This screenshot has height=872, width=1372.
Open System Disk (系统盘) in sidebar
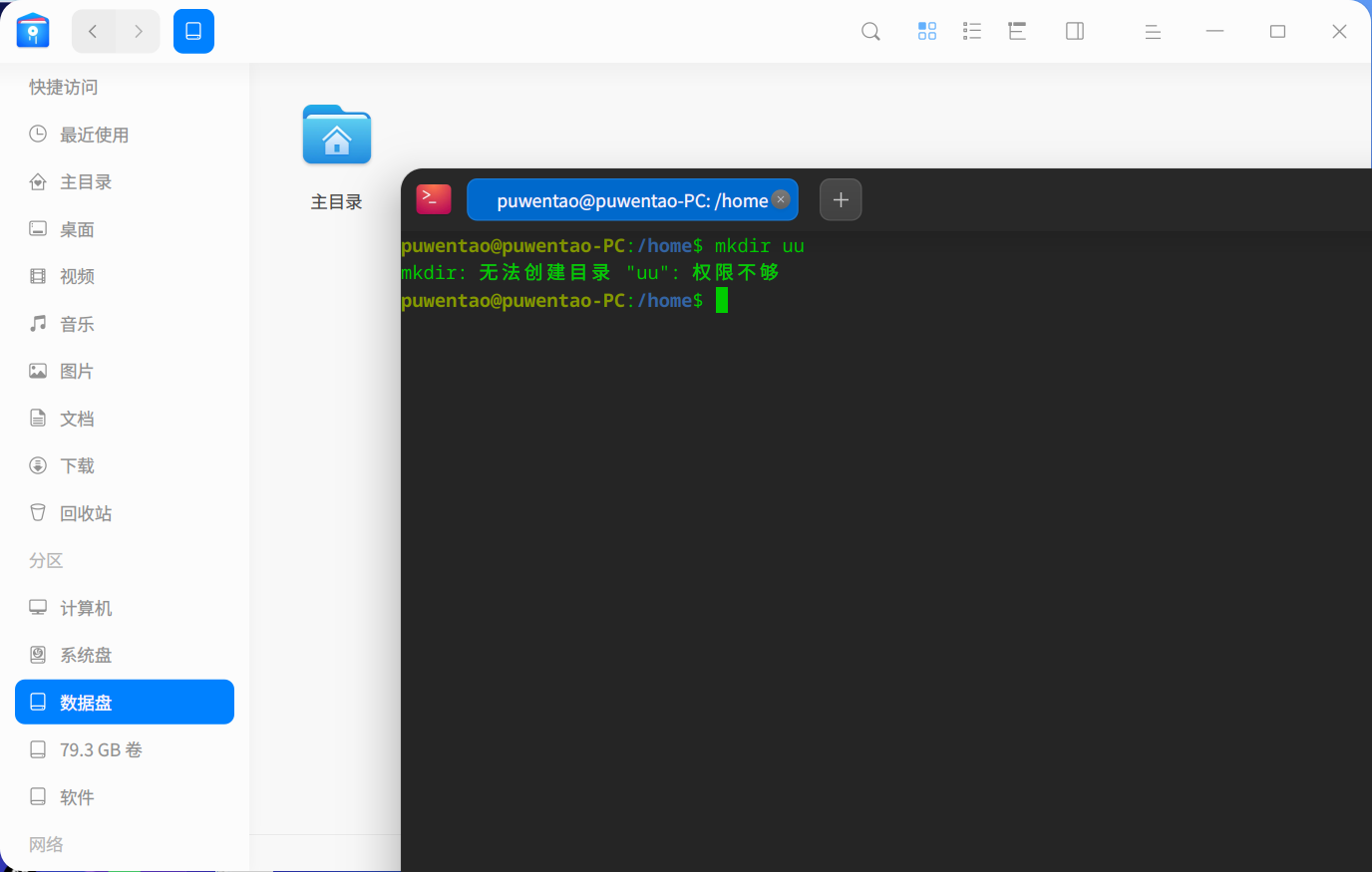(x=125, y=656)
